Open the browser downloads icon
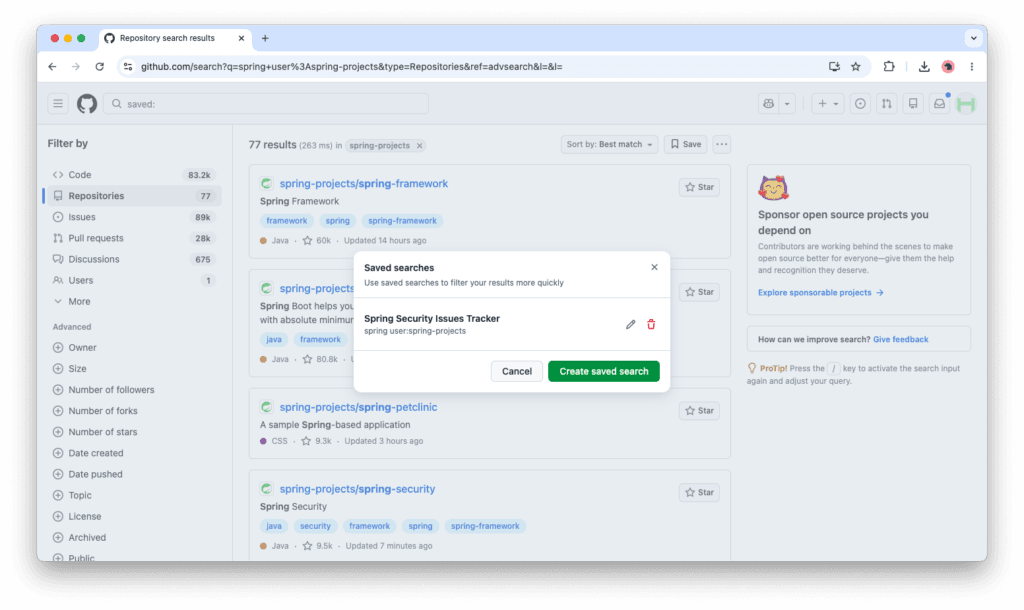The height and width of the screenshot is (610, 1024). coord(924,67)
